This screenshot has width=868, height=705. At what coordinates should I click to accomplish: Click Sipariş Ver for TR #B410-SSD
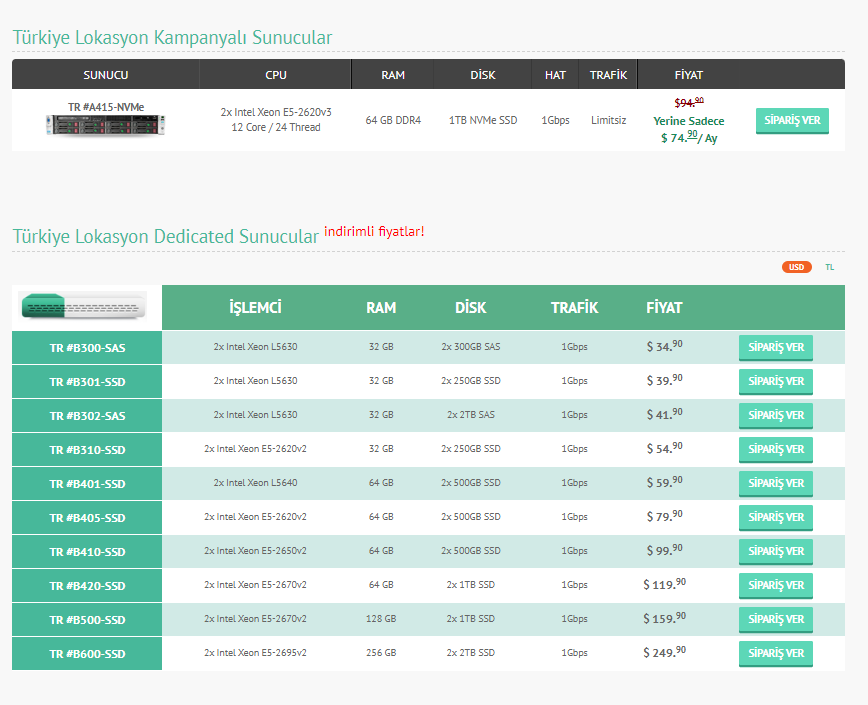pos(776,552)
